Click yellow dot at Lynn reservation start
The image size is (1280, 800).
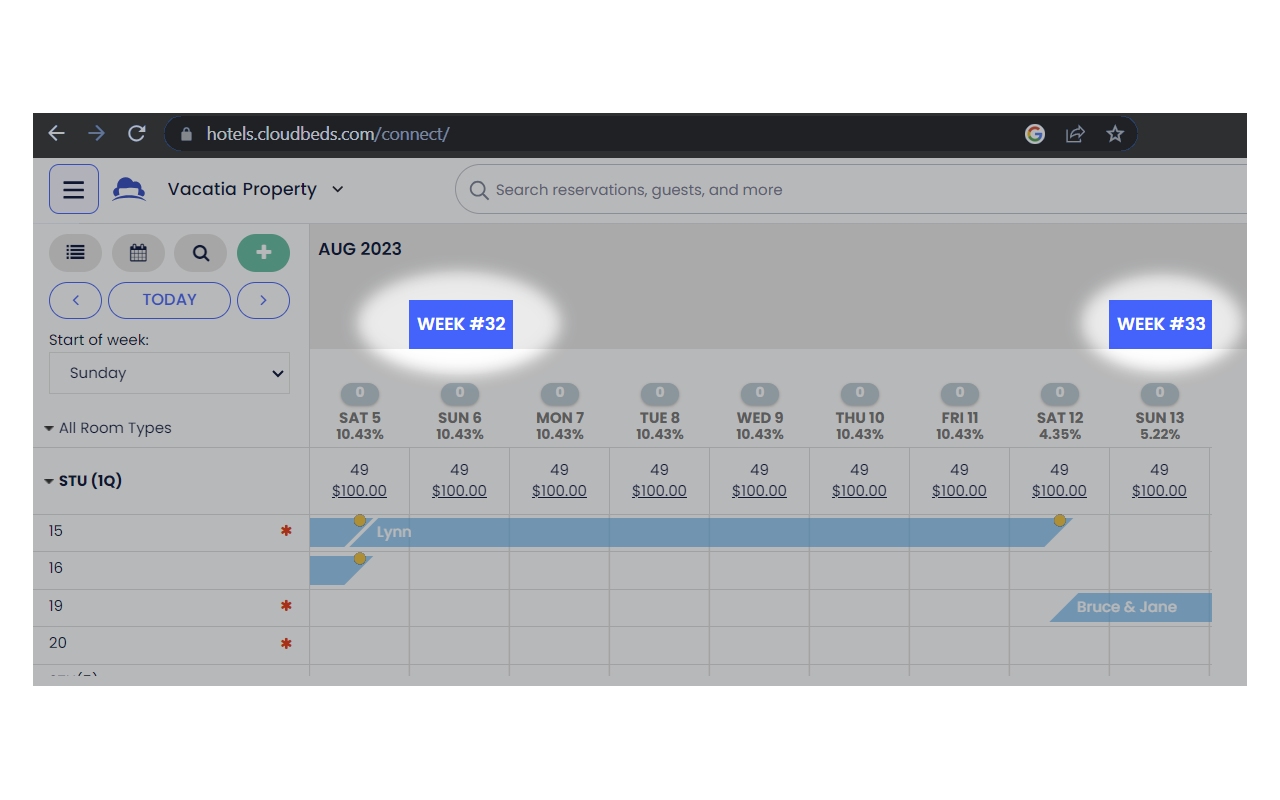click(360, 520)
